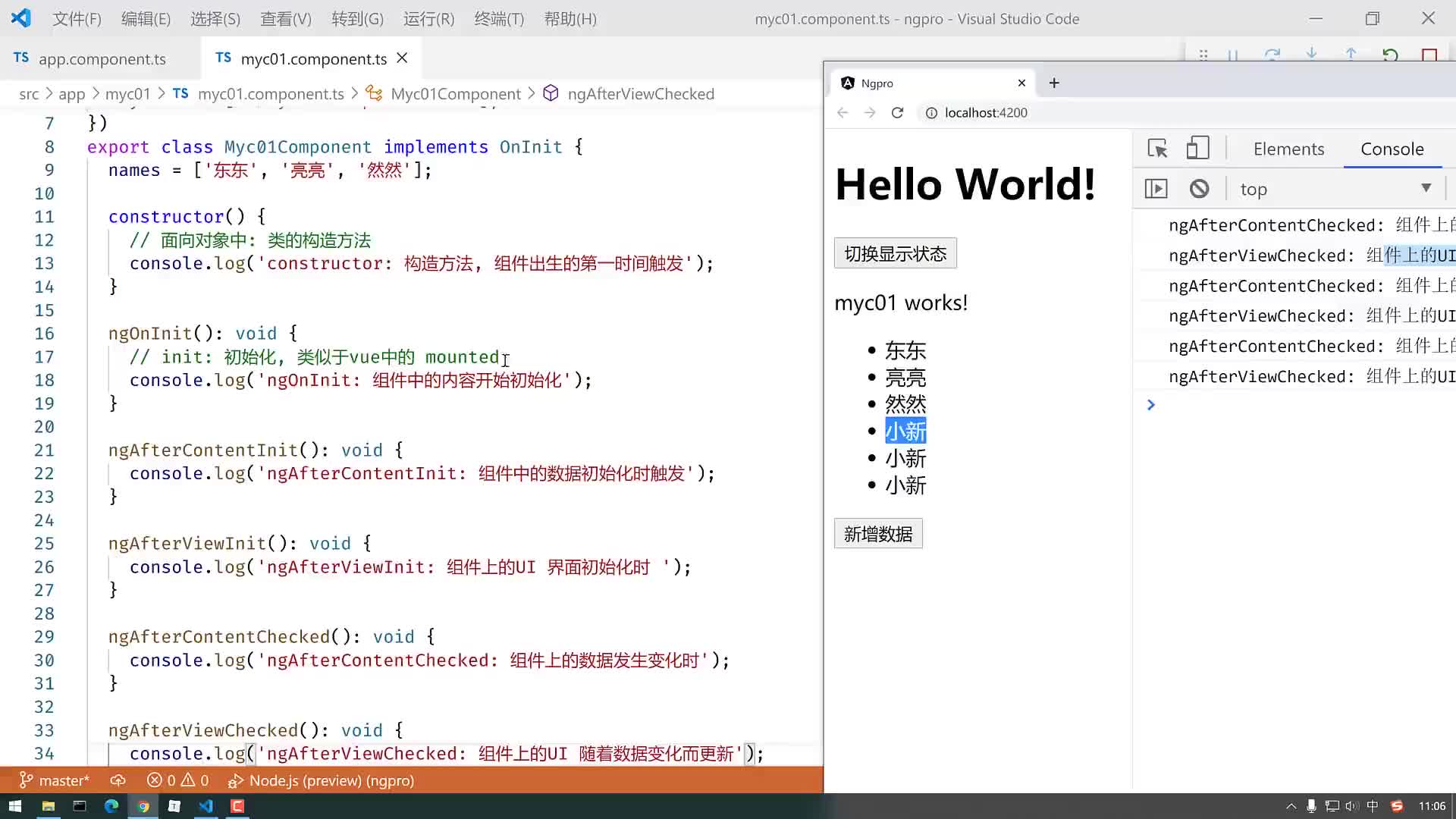Open a new browser tab

[x=1054, y=83]
